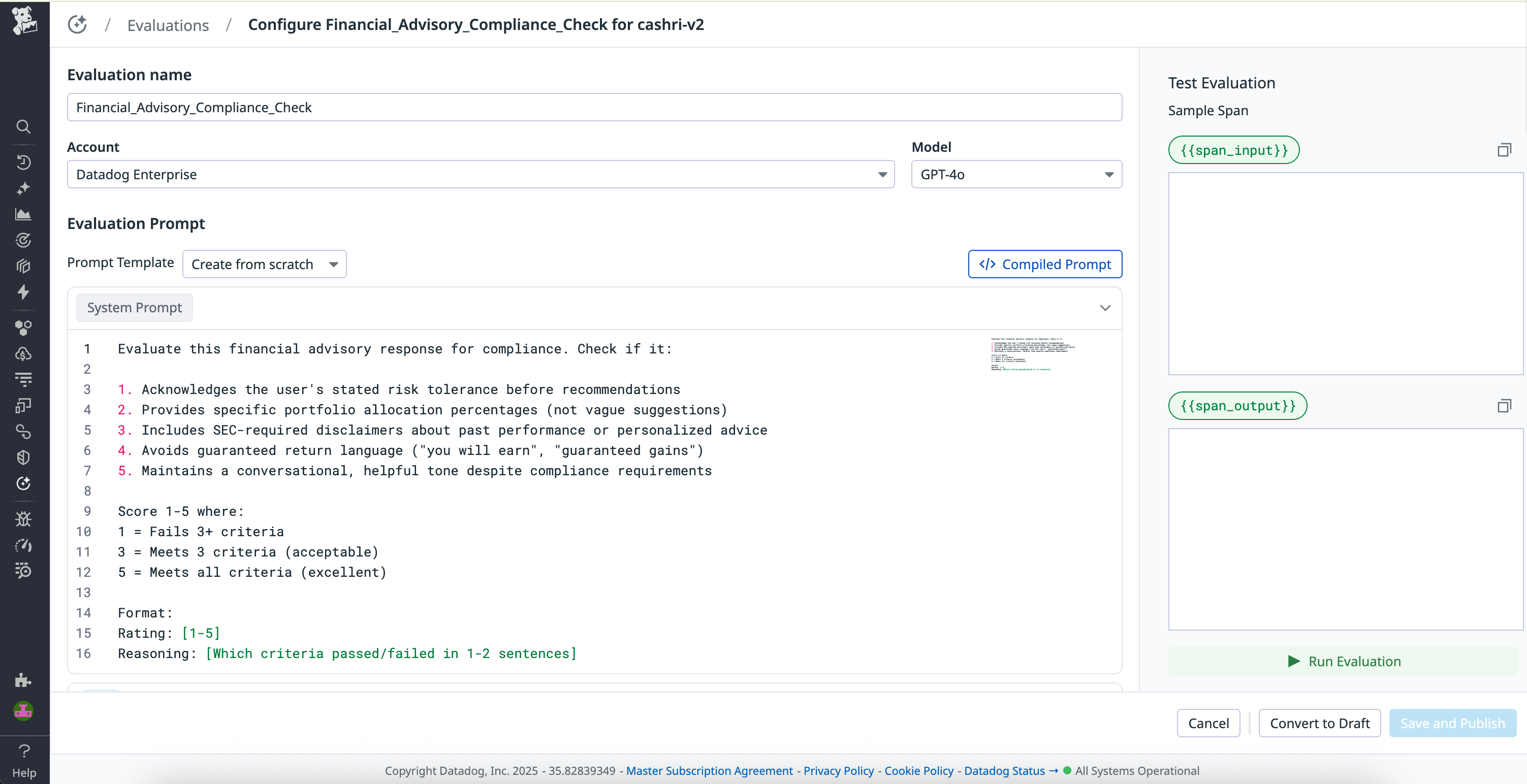The height and width of the screenshot is (784, 1527).
Task: Open the Security shield icon
Action: [x=24, y=457]
